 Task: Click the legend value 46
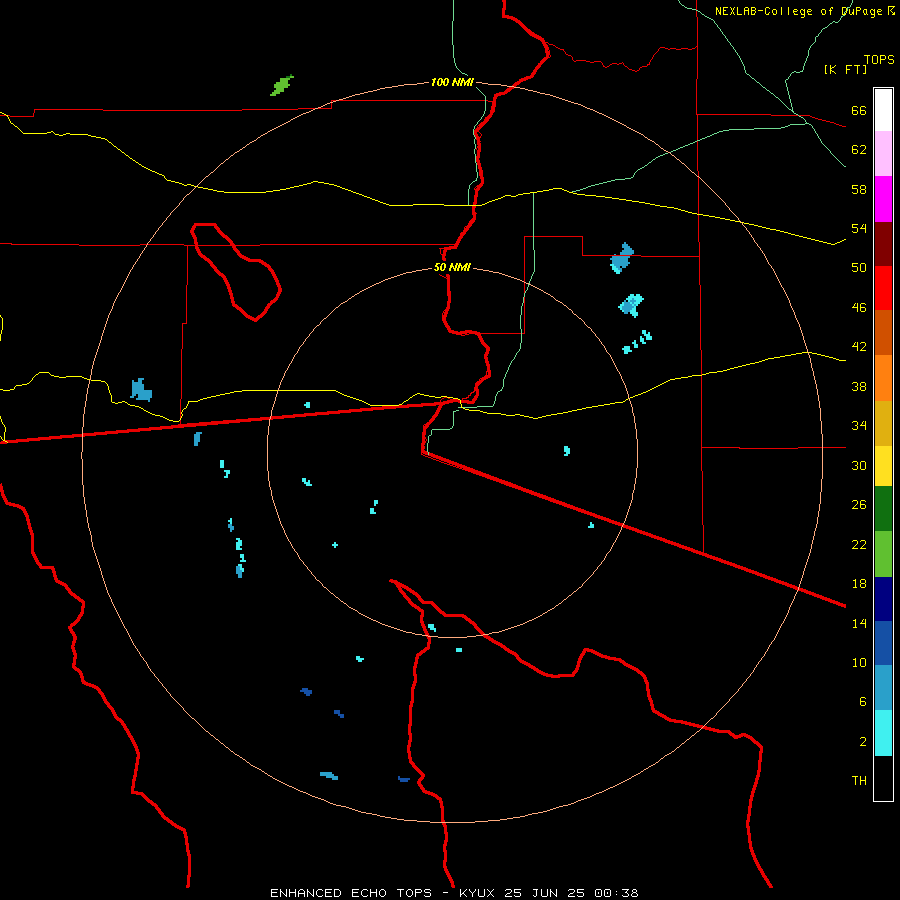859,308
